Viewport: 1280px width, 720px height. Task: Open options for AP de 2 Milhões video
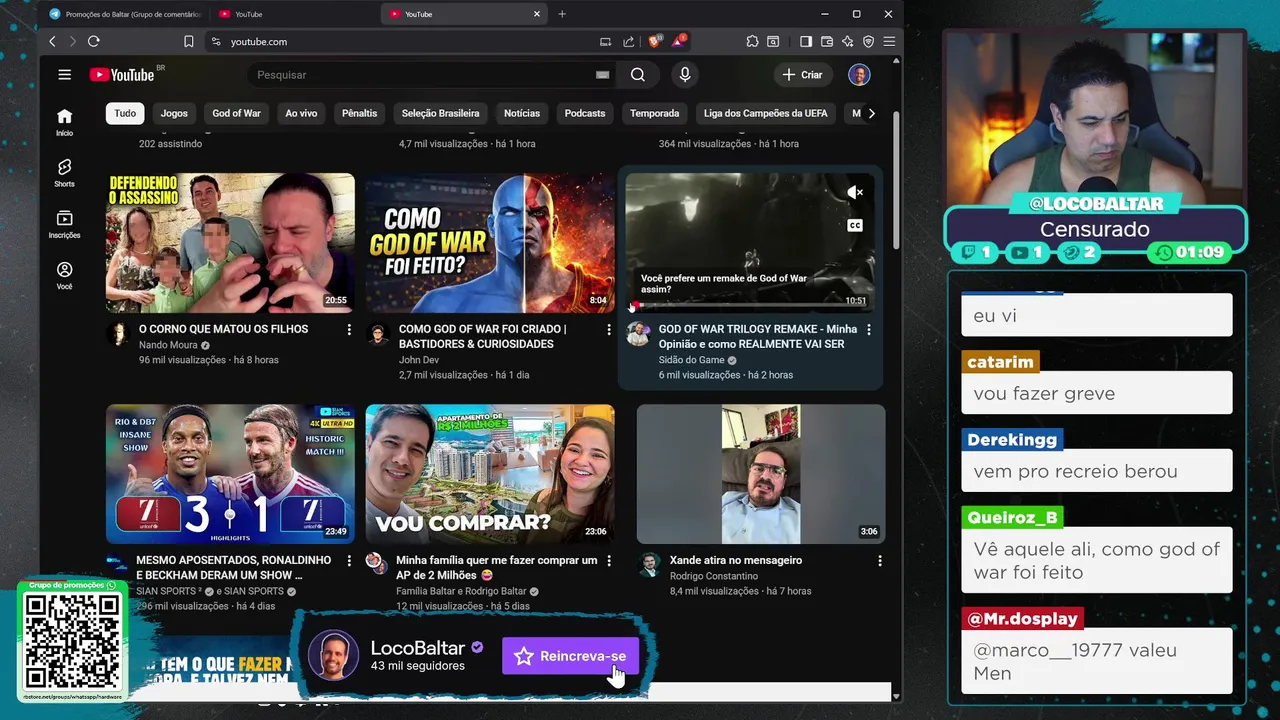point(609,561)
